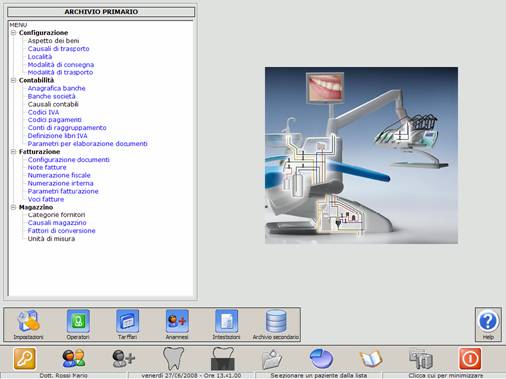Open Note fatture

pos(47,167)
